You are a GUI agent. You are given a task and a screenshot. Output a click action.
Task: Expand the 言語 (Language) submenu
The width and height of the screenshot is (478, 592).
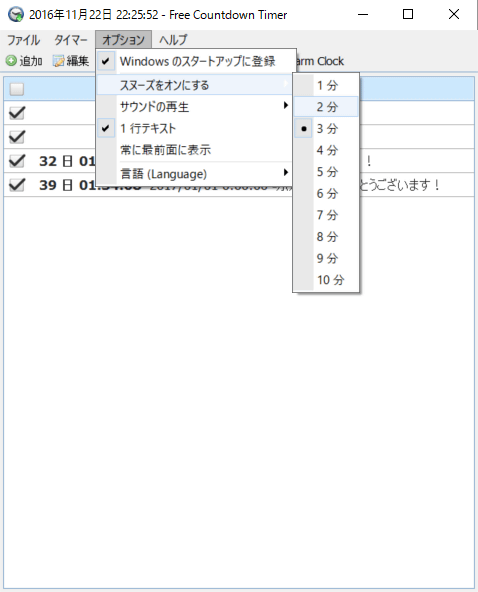(x=195, y=174)
